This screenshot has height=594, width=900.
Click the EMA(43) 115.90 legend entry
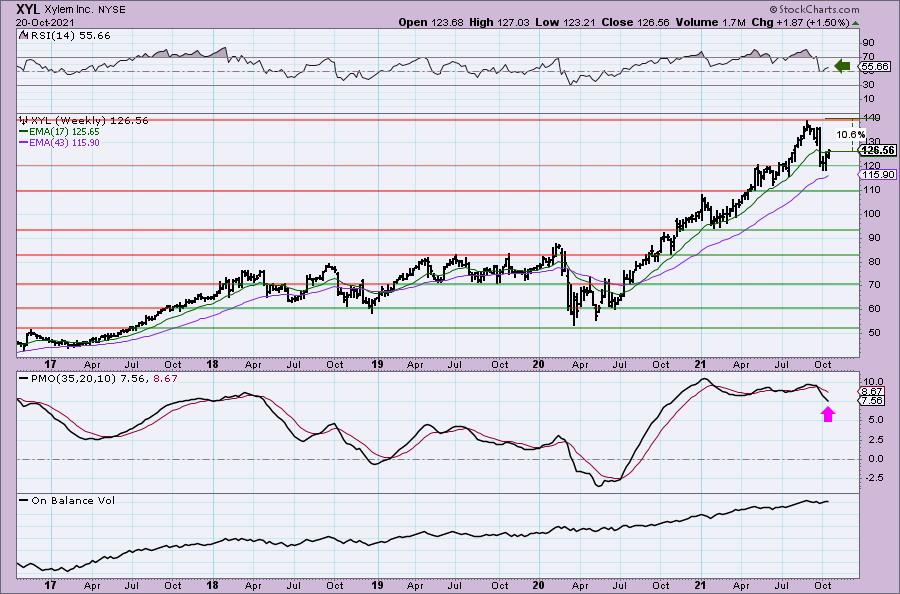click(64, 142)
